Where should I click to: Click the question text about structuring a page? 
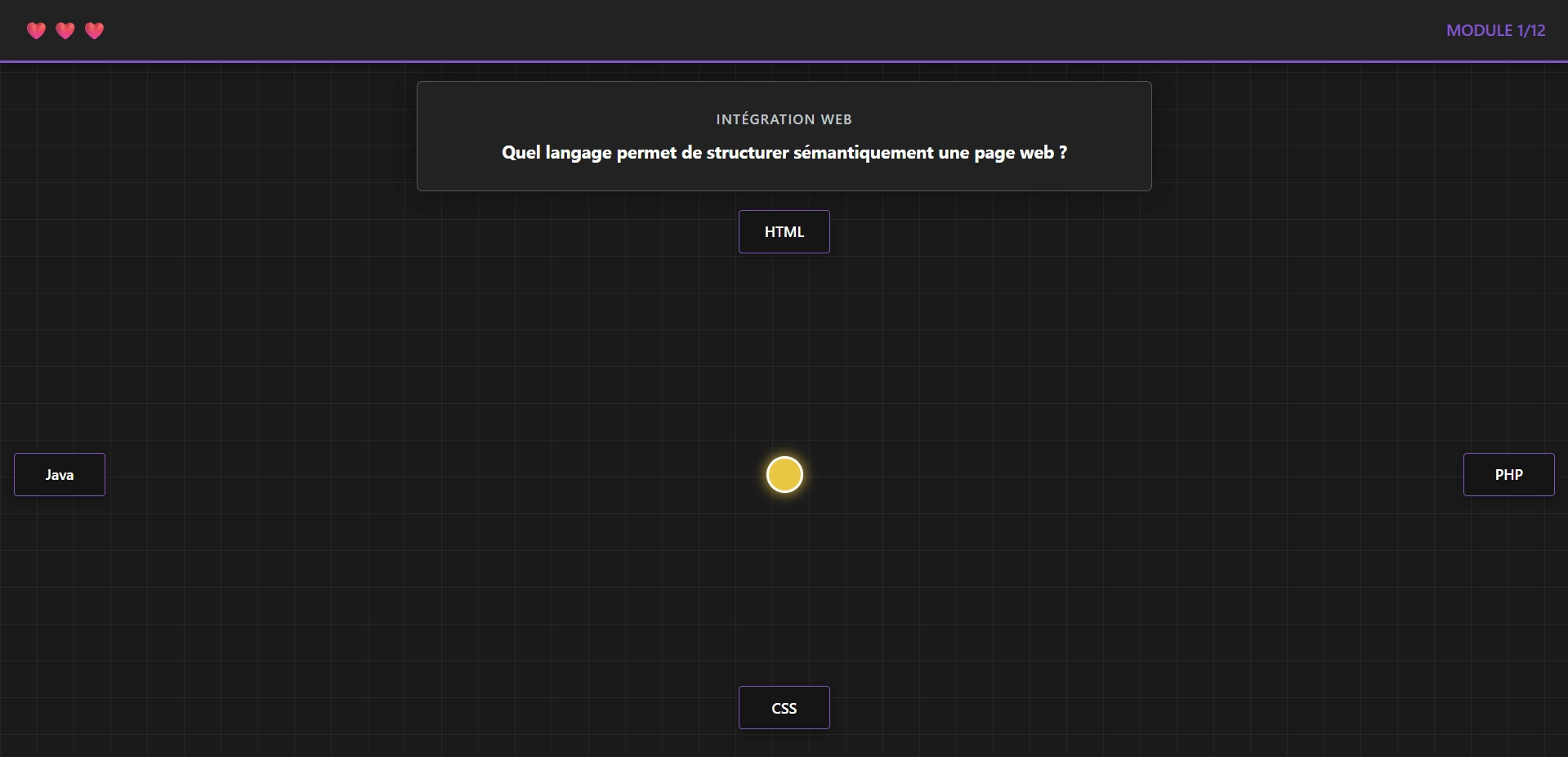coord(784,153)
